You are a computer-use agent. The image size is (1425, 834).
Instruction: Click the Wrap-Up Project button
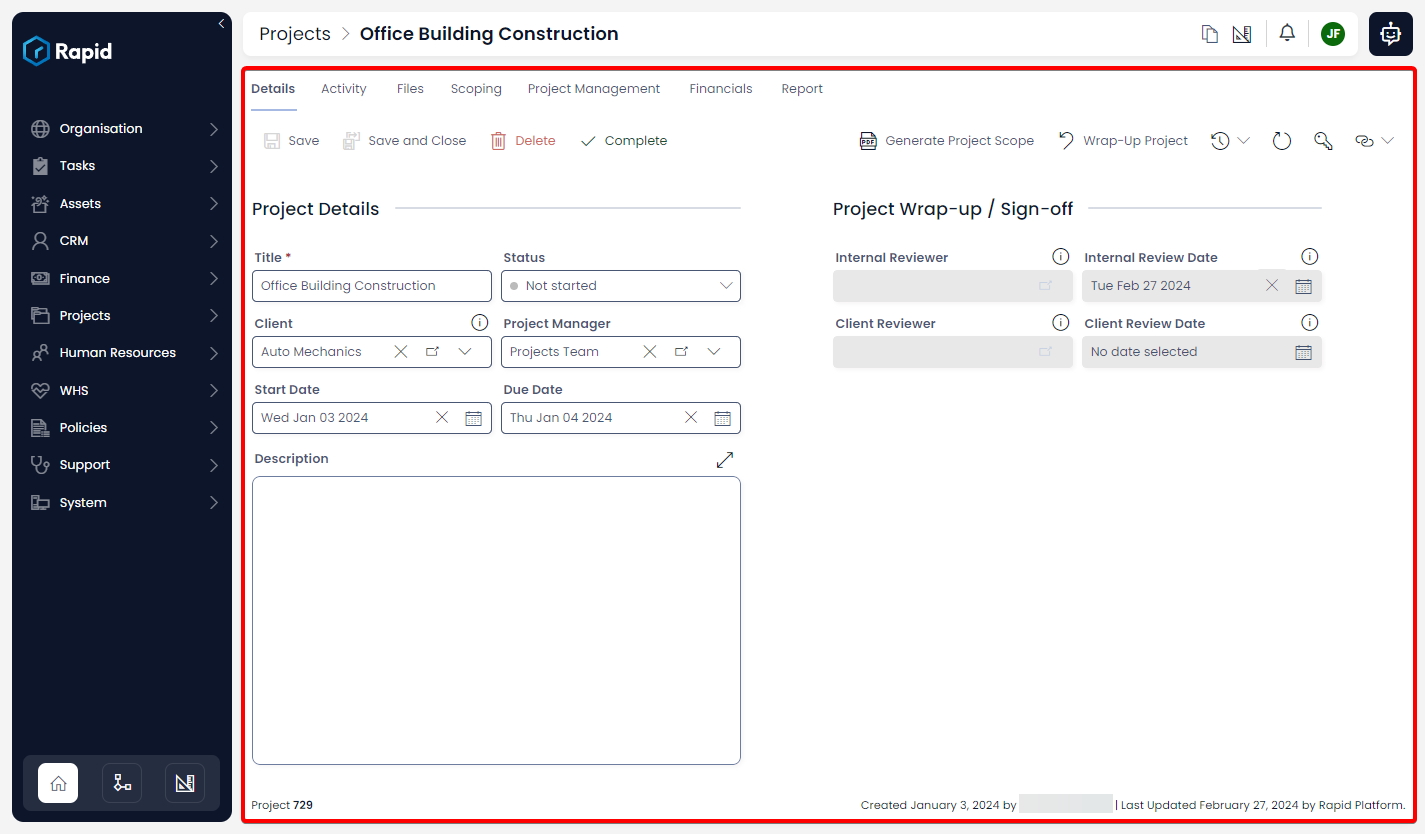click(1123, 141)
